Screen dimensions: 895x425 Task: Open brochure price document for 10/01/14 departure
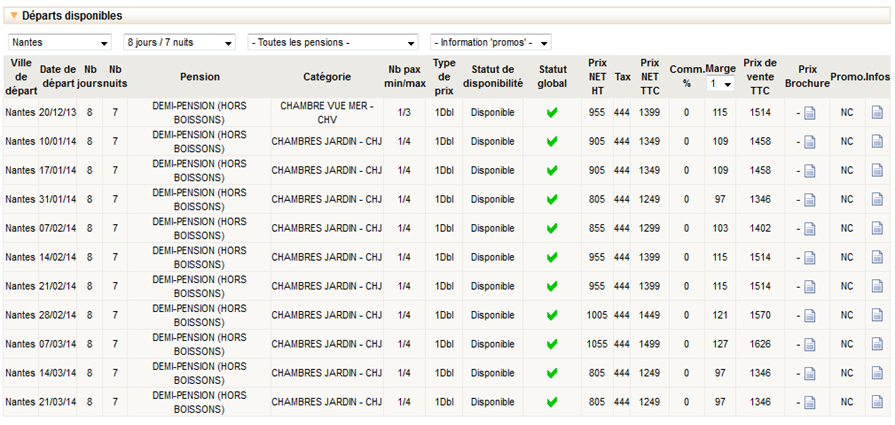tap(810, 142)
